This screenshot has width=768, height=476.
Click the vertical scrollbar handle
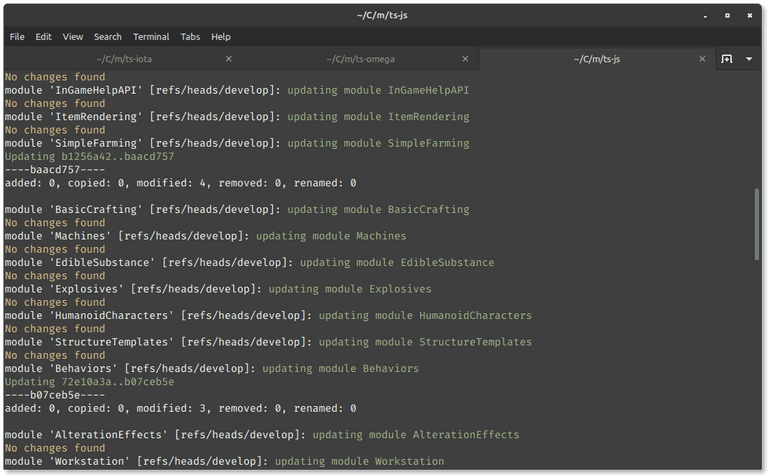756,224
